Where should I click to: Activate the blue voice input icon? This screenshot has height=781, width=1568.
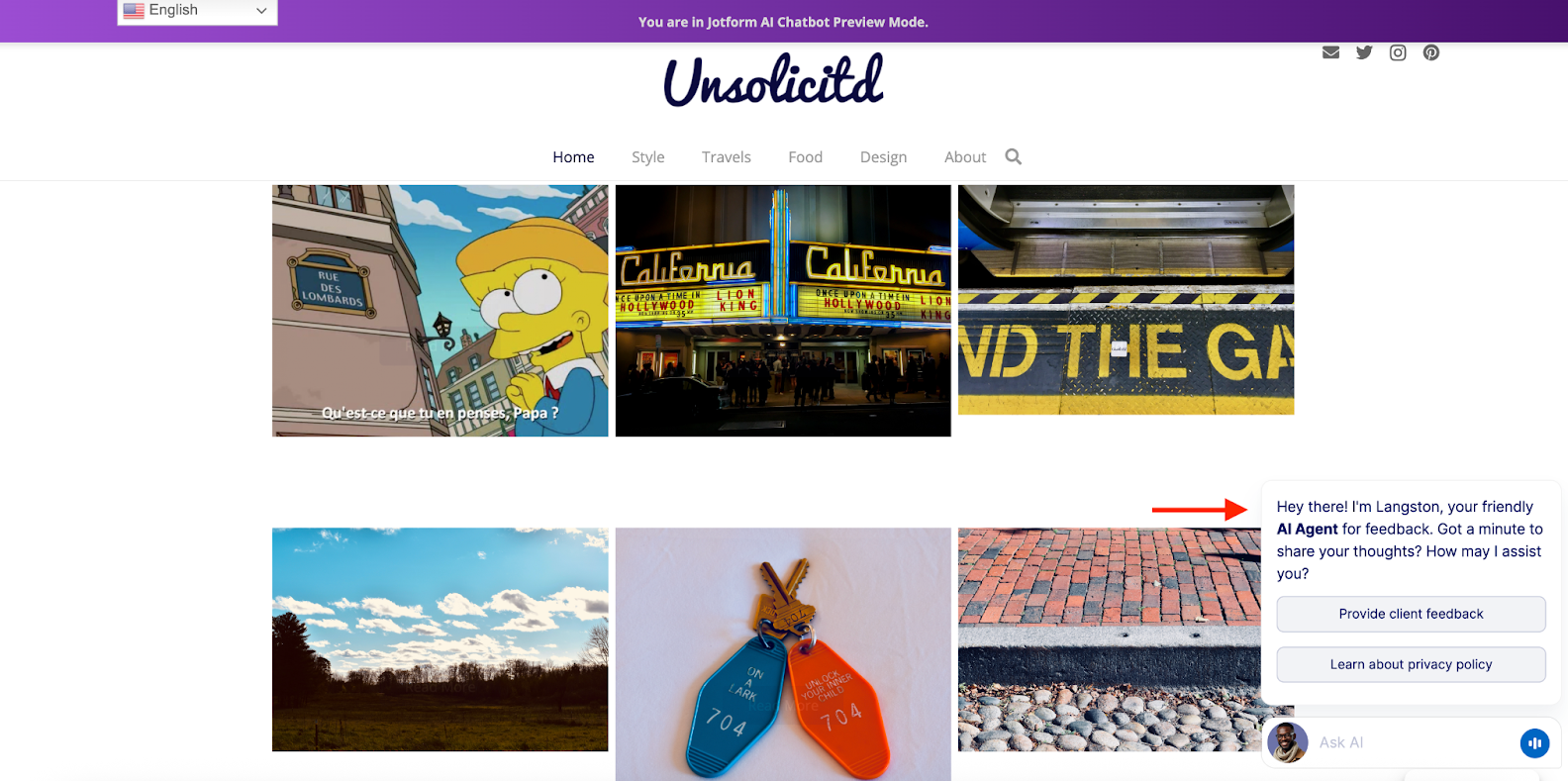pyautogui.click(x=1534, y=742)
